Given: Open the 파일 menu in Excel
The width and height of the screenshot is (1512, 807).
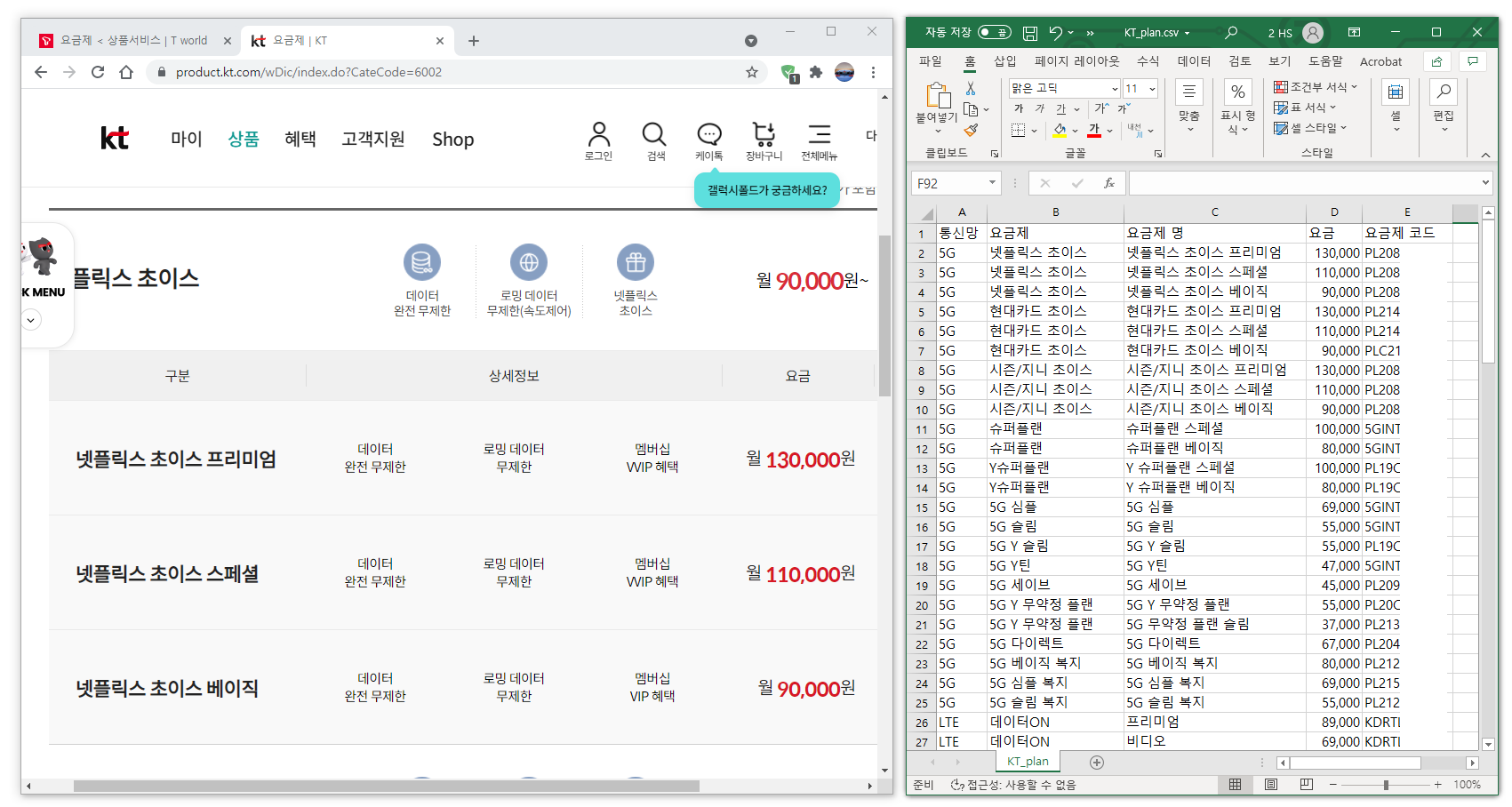Looking at the screenshot, I should point(930,61).
